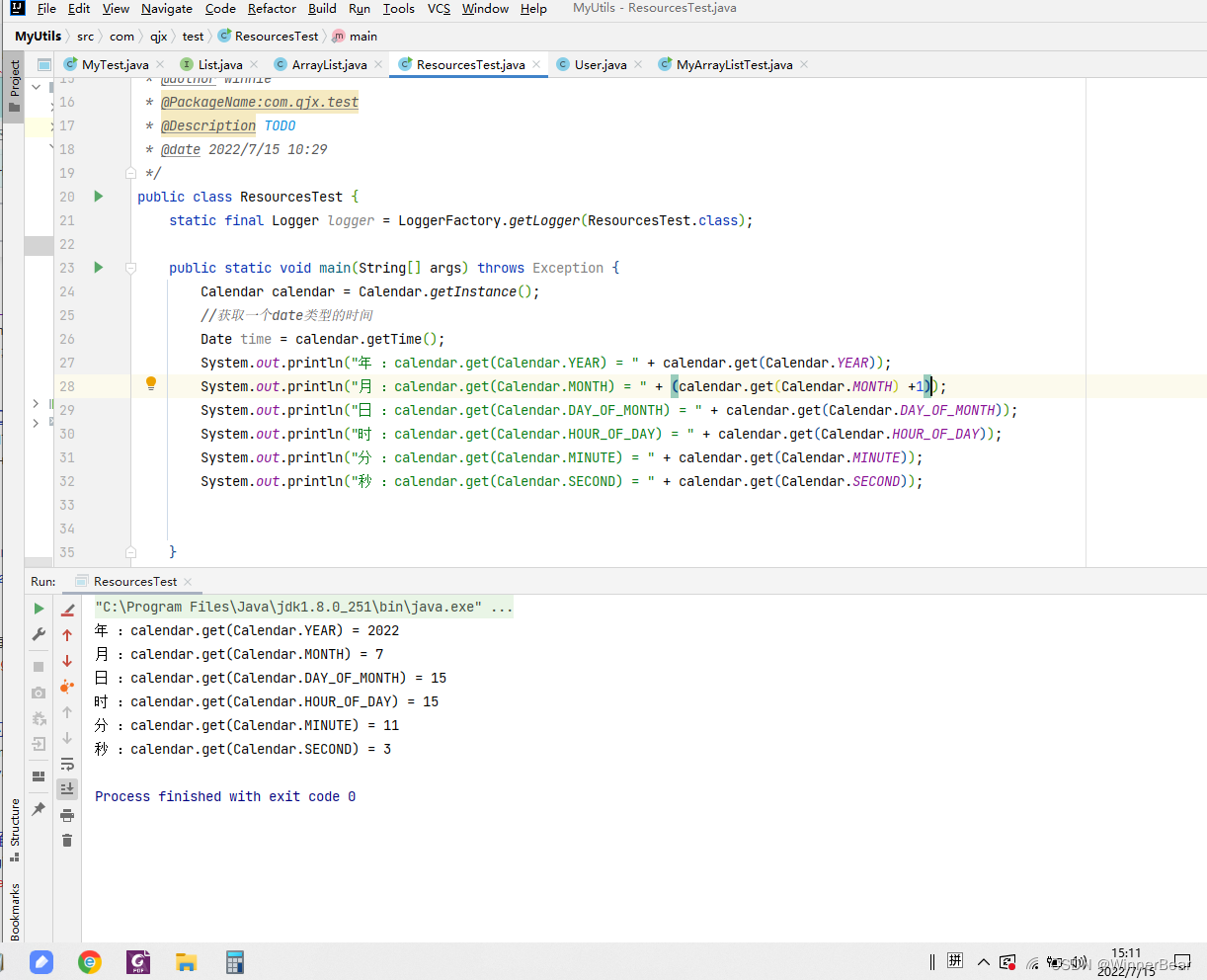The image size is (1207, 980).
Task: Click MyUtils in the breadcrumb bar
Action: 38,37
